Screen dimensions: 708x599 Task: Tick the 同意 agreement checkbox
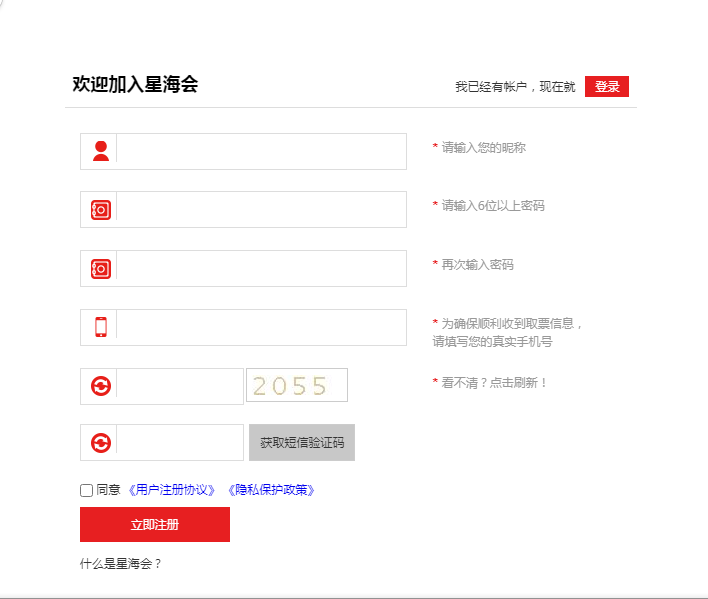86,490
